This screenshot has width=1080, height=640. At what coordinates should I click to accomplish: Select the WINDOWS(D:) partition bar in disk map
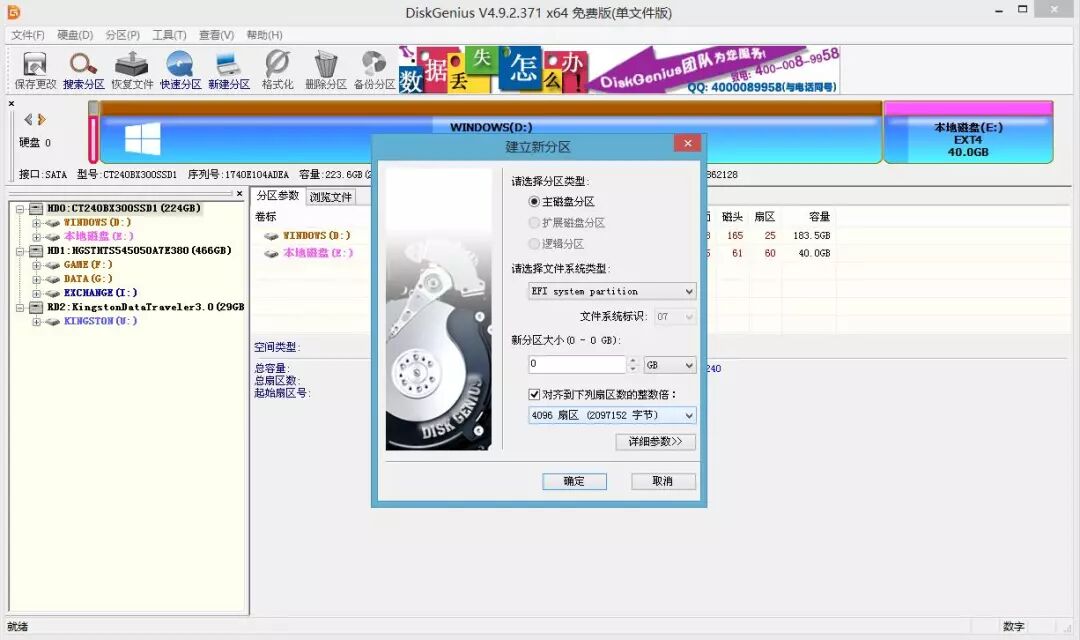[x=491, y=132]
